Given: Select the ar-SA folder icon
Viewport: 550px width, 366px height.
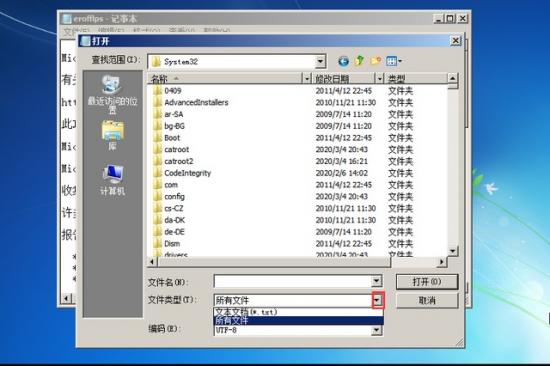Looking at the screenshot, I should [x=157, y=114].
